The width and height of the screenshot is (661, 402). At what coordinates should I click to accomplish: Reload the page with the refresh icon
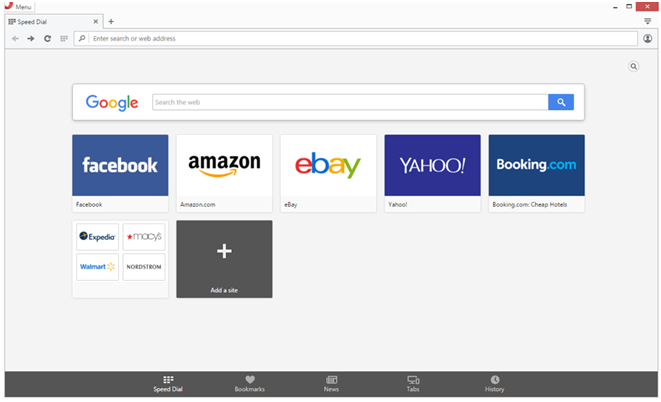(47, 38)
